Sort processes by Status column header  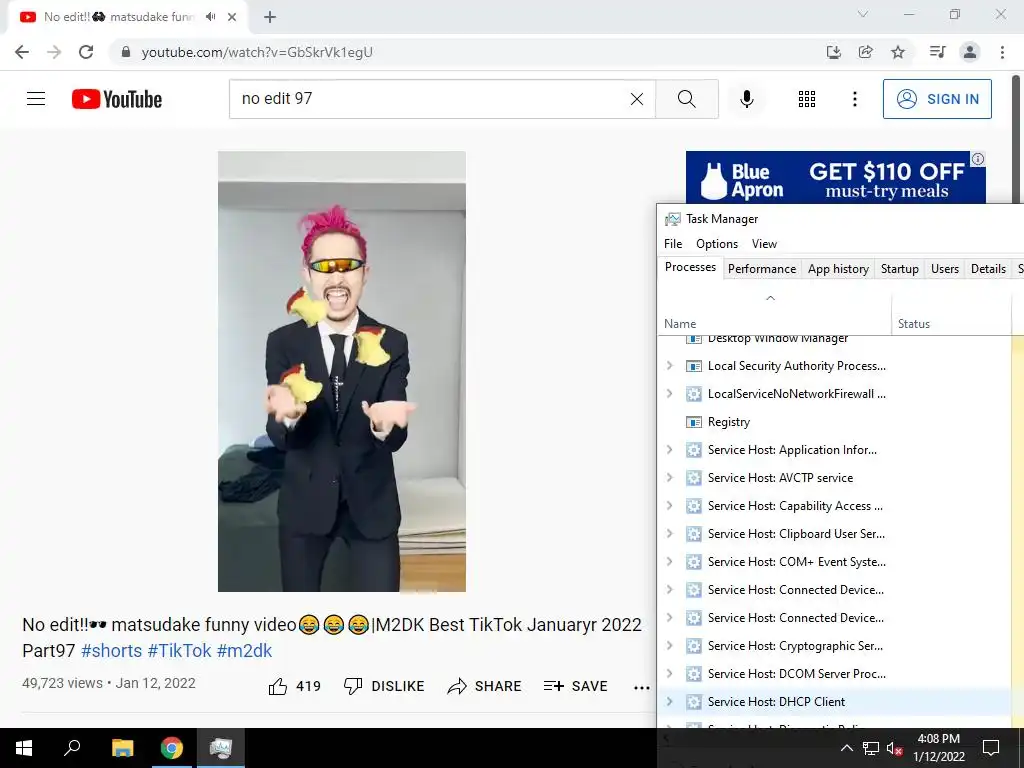coord(952,314)
